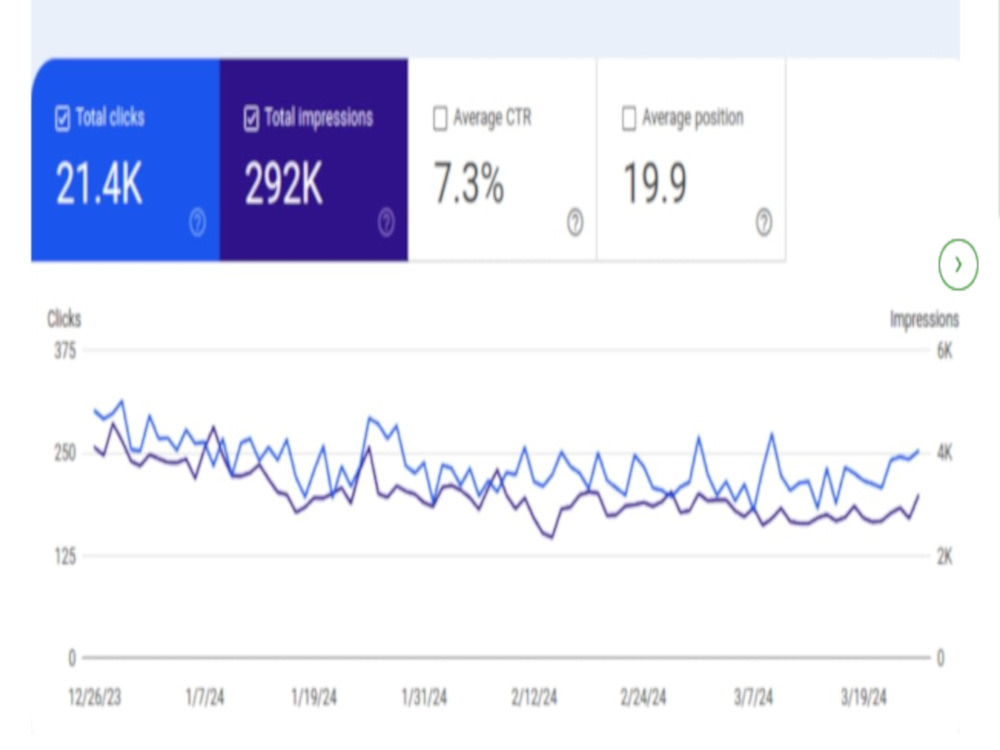This screenshot has width=1000, height=750.
Task: Click the Total impressions card label
Action: pyautogui.click(x=319, y=117)
